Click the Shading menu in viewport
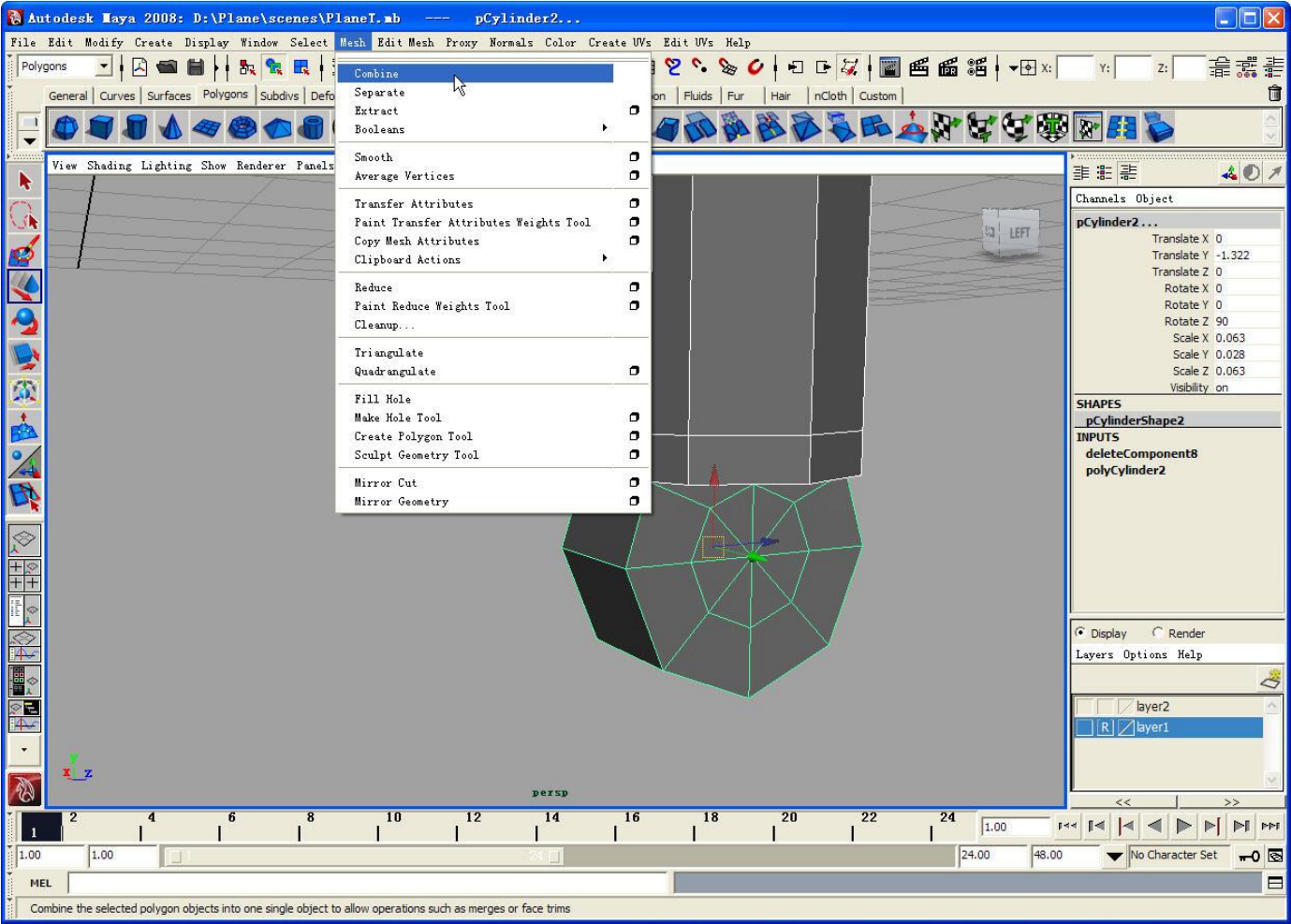This screenshot has height=924, width=1291. [109, 166]
